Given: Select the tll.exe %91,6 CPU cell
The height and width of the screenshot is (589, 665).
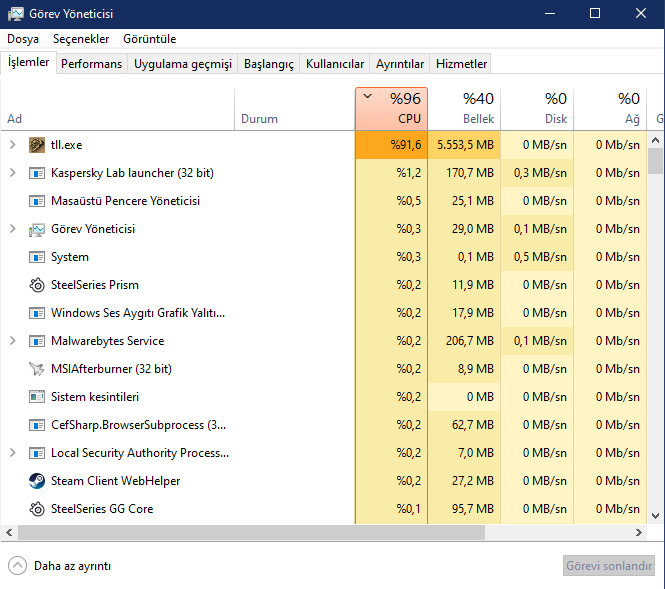Looking at the screenshot, I should [391, 145].
